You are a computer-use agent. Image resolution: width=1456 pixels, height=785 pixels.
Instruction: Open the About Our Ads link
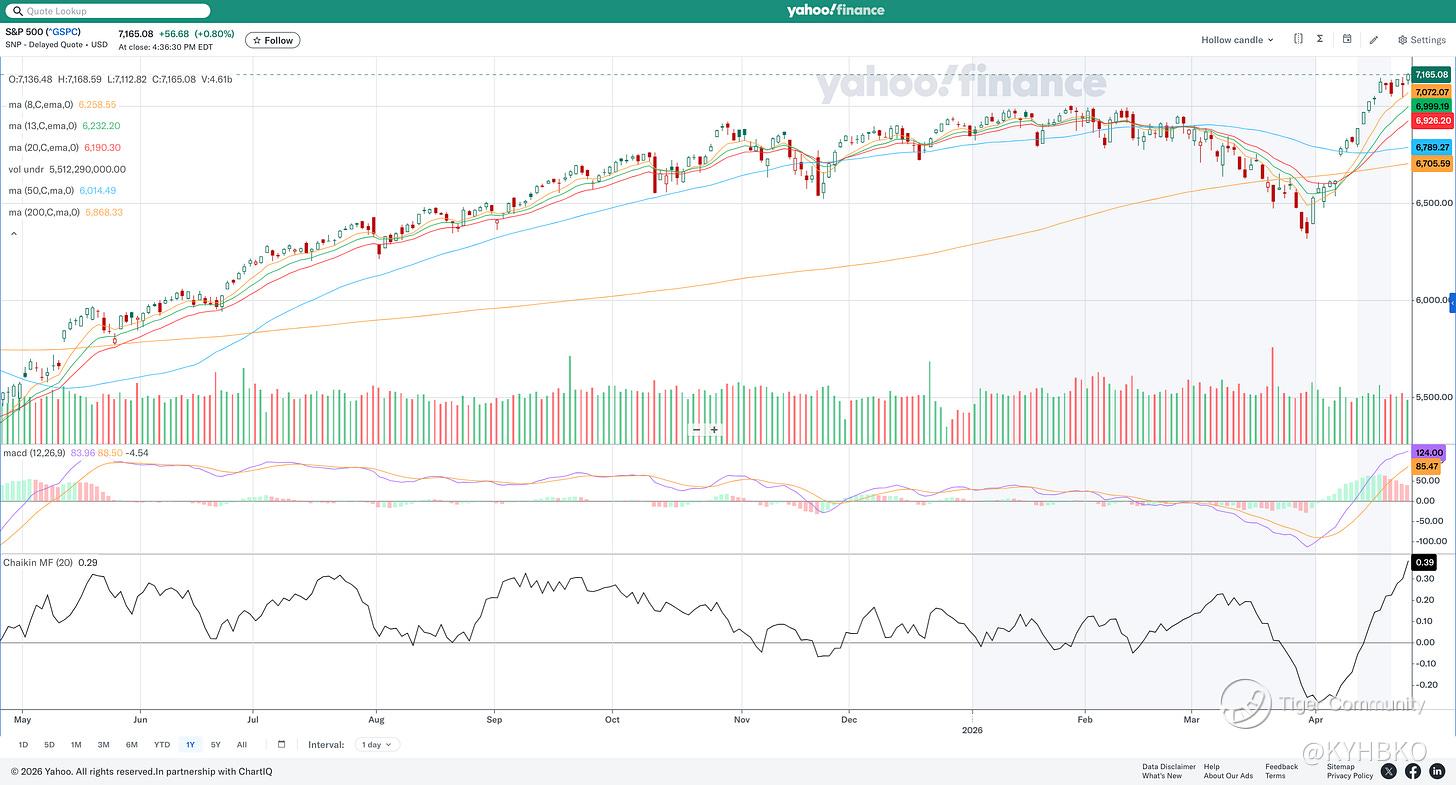[x=1228, y=776]
